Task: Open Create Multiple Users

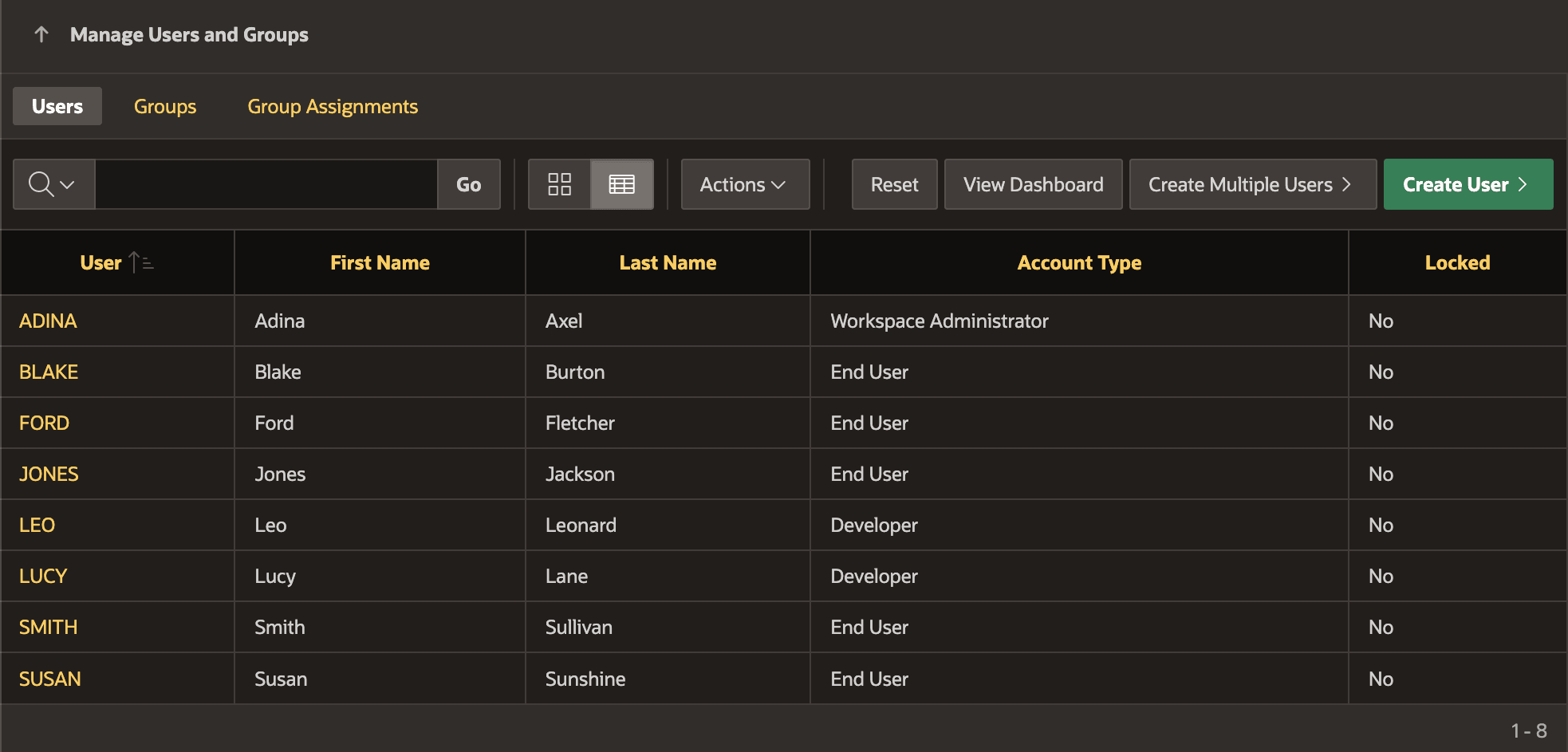Action: 1252,184
